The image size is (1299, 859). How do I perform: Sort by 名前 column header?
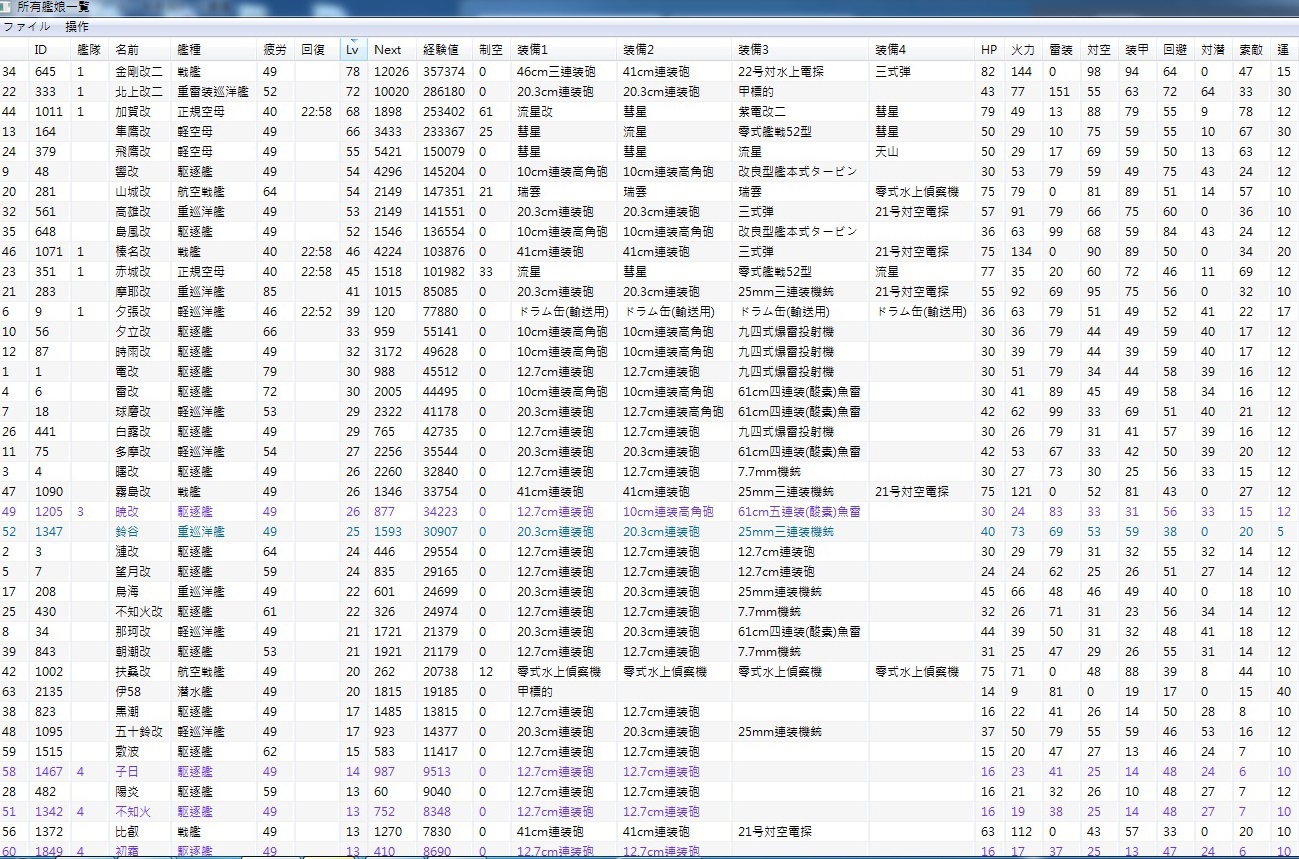pyautogui.click(x=127, y=50)
